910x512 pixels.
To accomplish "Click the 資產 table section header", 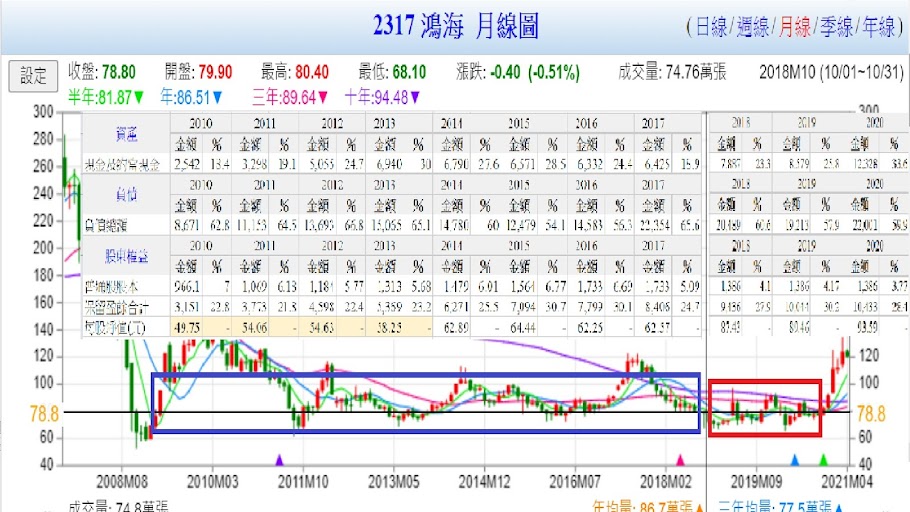I will click(x=127, y=134).
